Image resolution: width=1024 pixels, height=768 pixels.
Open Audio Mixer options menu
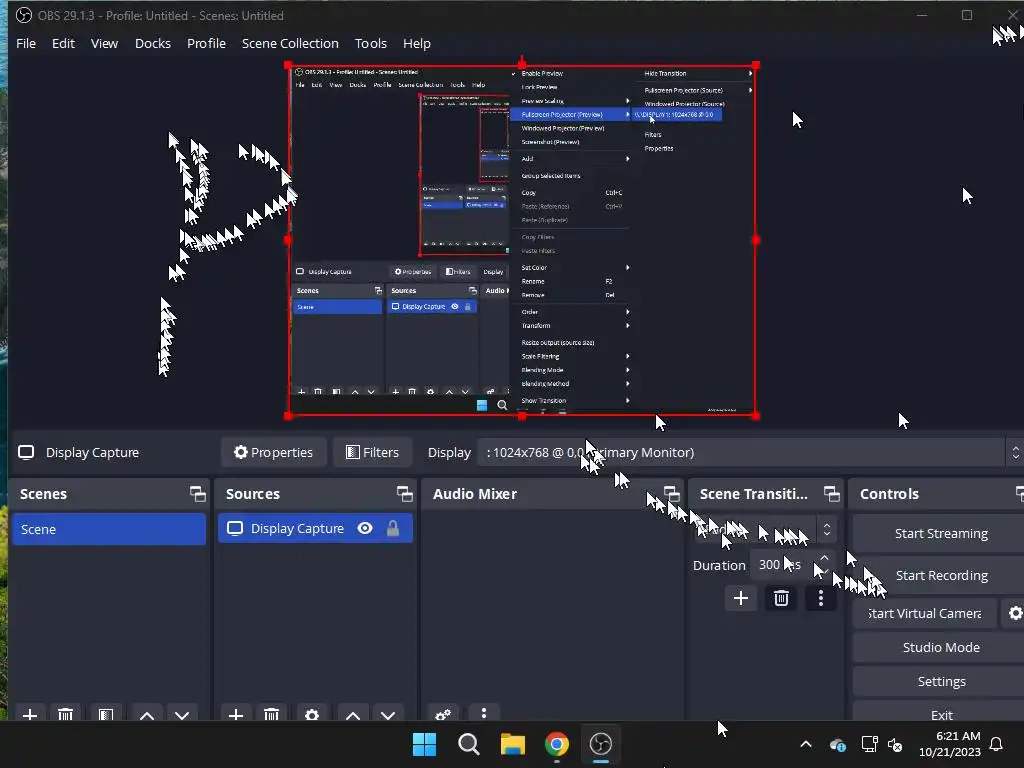[x=484, y=713]
